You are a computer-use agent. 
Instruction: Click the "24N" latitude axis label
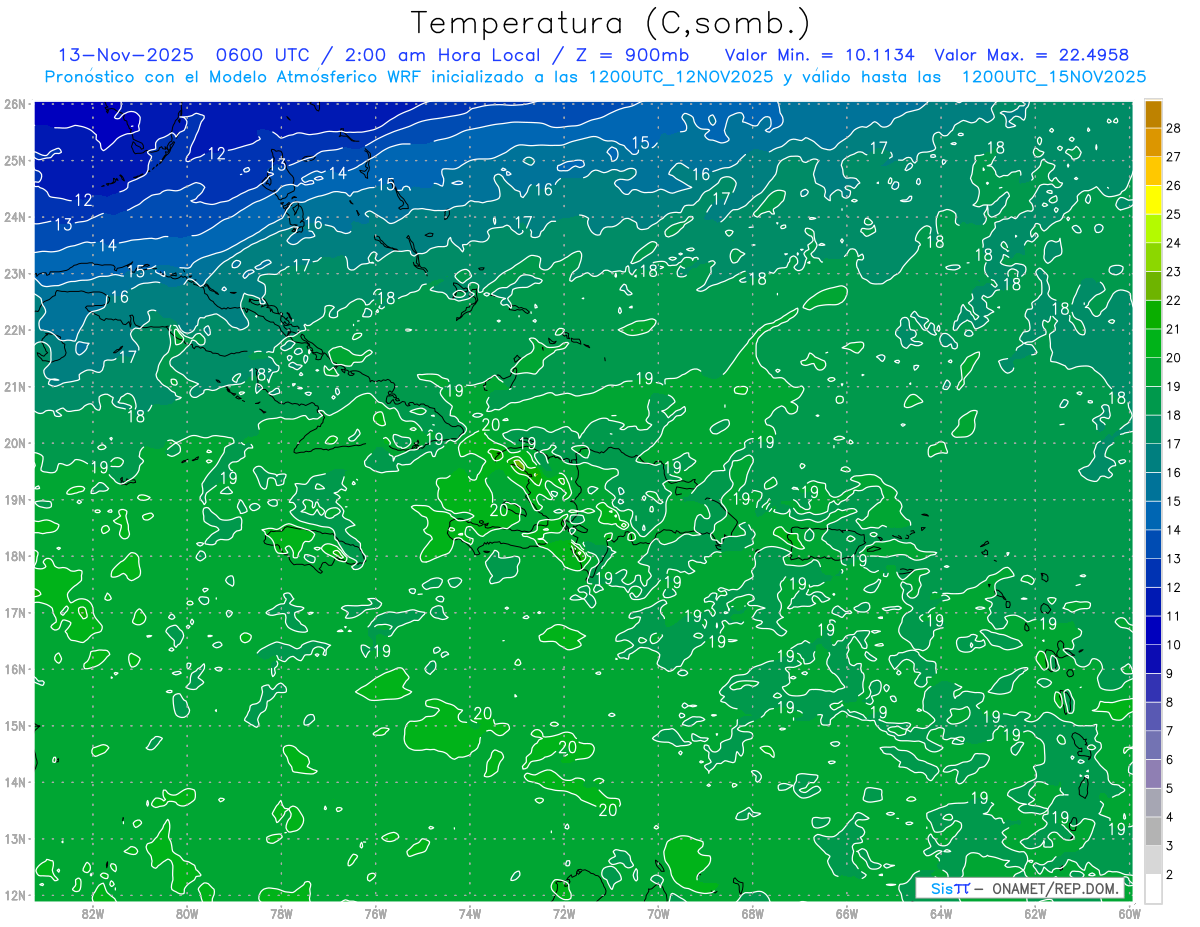(14, 217)
